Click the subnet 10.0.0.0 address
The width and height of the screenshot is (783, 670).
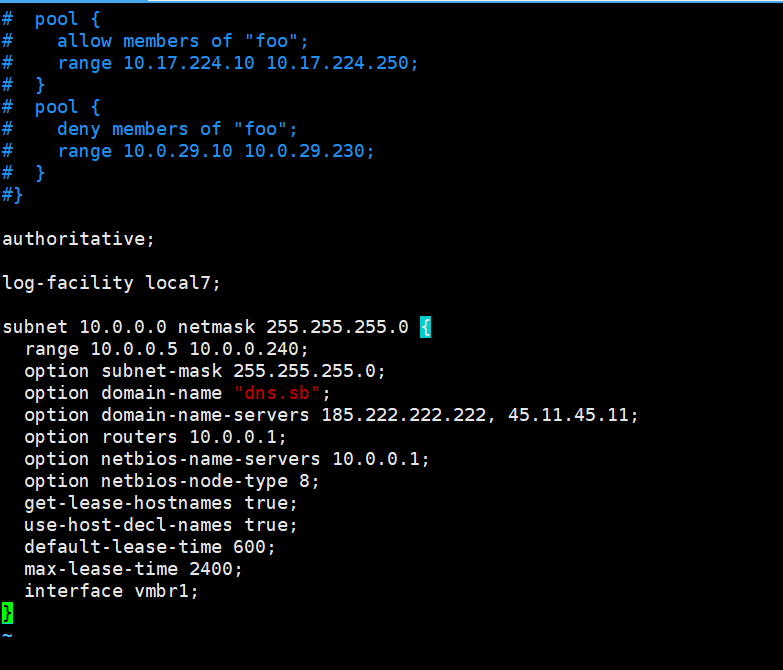[123, 327]
